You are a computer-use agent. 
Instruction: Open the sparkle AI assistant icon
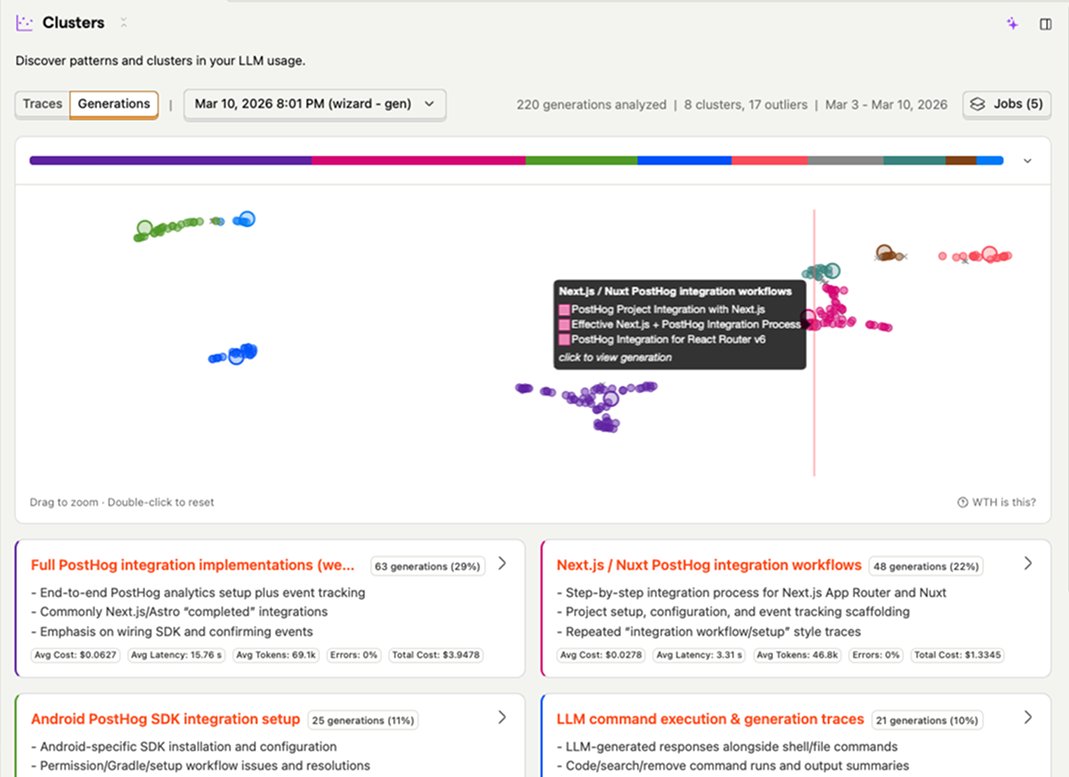[1012, 24]
